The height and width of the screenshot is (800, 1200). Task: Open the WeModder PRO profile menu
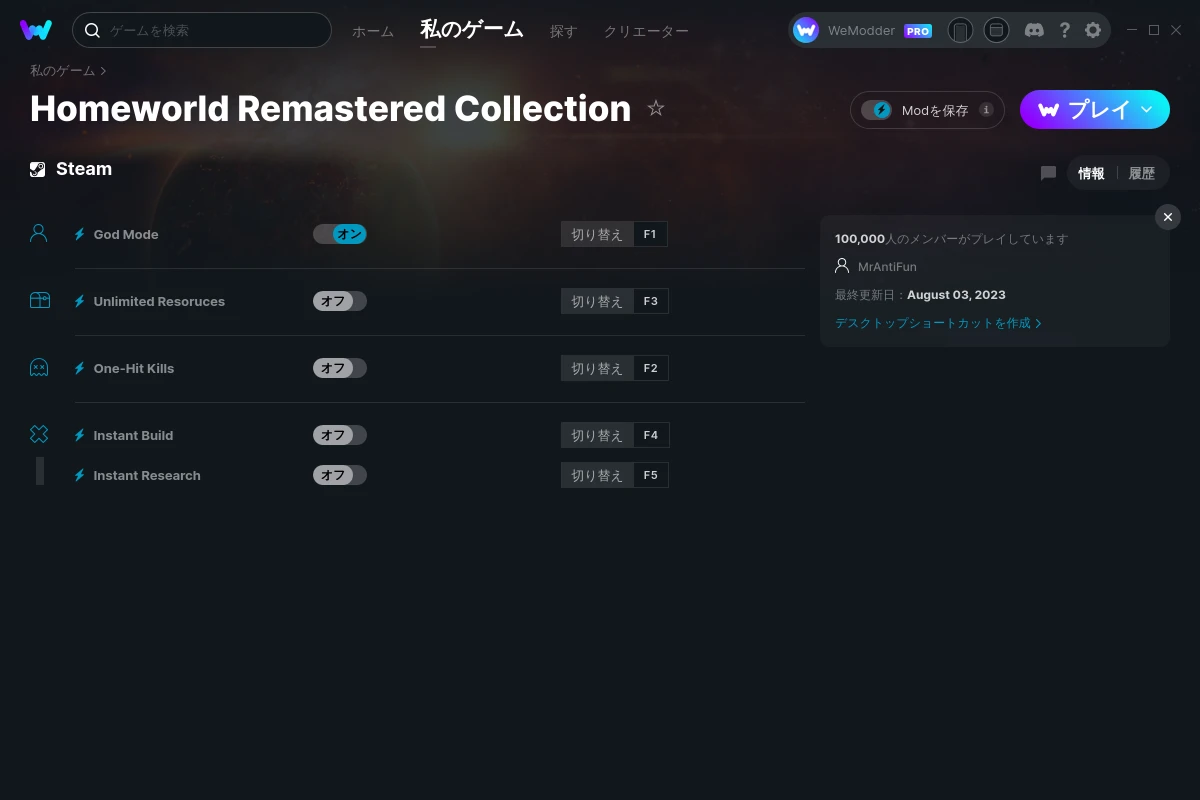(863, 30)
